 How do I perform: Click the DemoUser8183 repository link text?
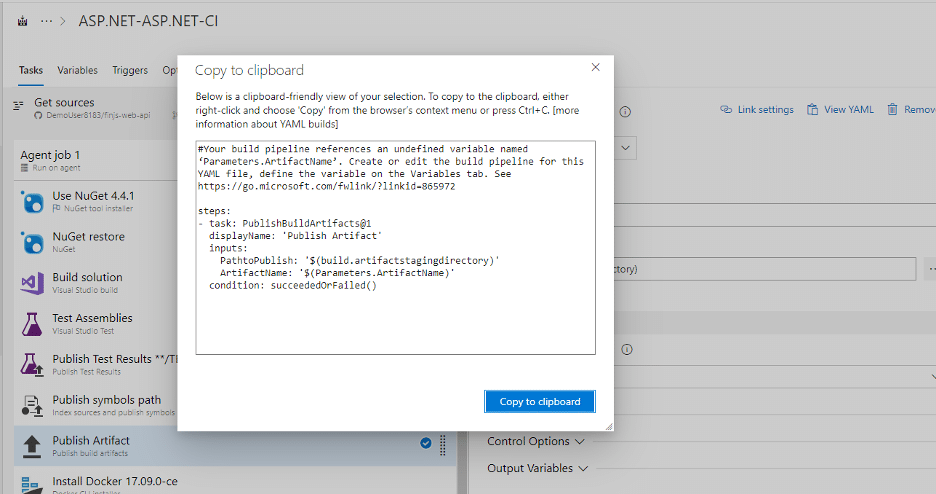tap(98, 115)
